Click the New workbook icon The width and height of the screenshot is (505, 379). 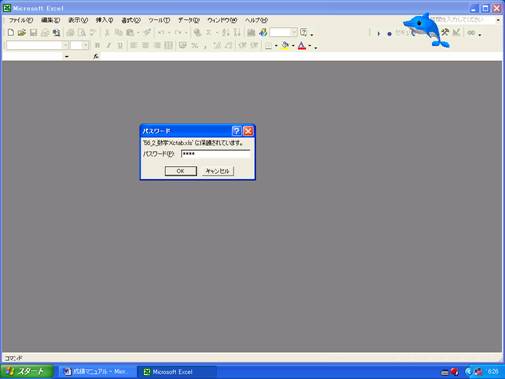click(x=11, y=32)
